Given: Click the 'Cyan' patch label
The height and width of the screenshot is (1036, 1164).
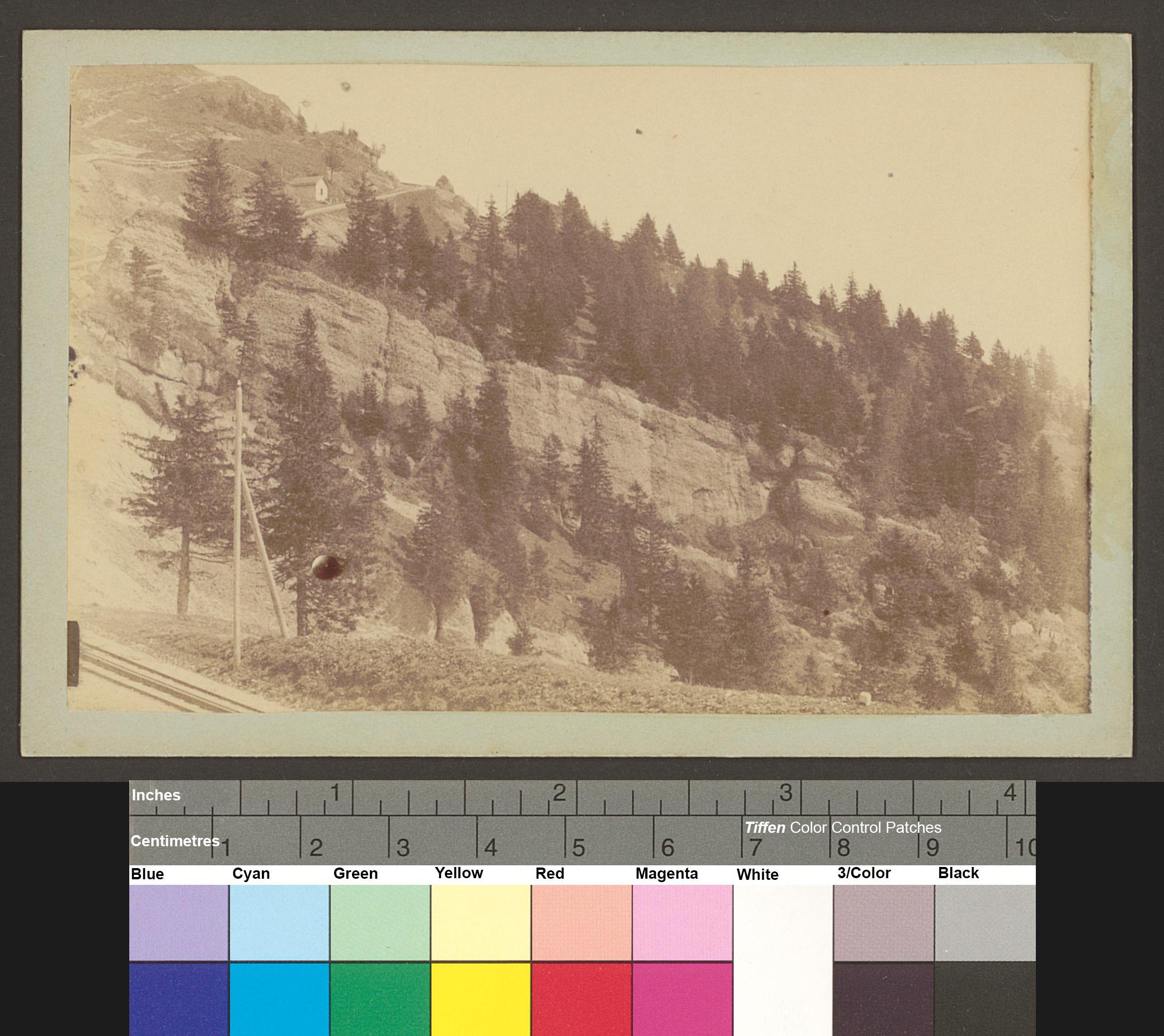Looking at the screenshot, I should tap(251, 874).
